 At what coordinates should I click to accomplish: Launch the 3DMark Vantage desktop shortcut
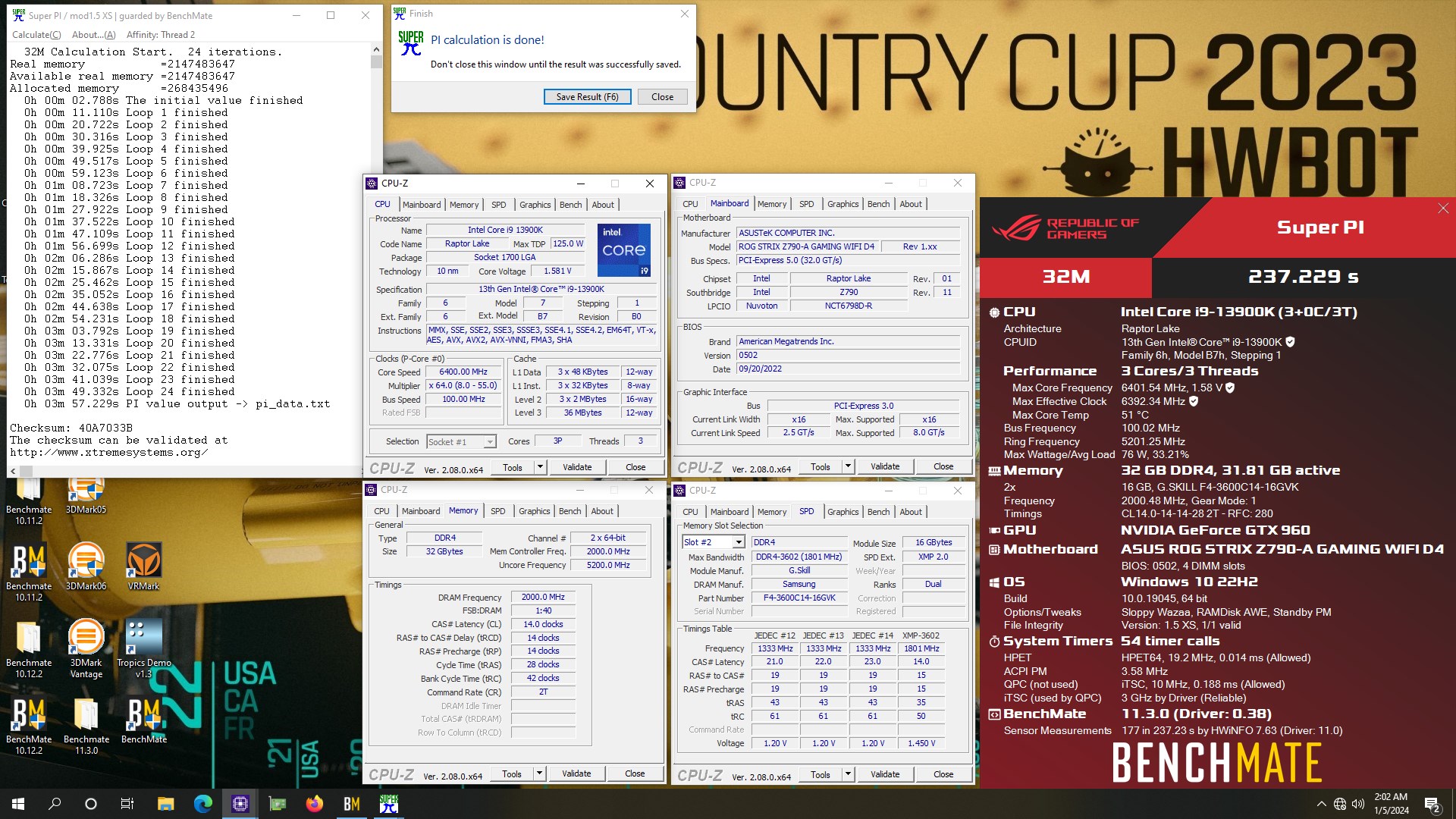(x=86, y=648)
